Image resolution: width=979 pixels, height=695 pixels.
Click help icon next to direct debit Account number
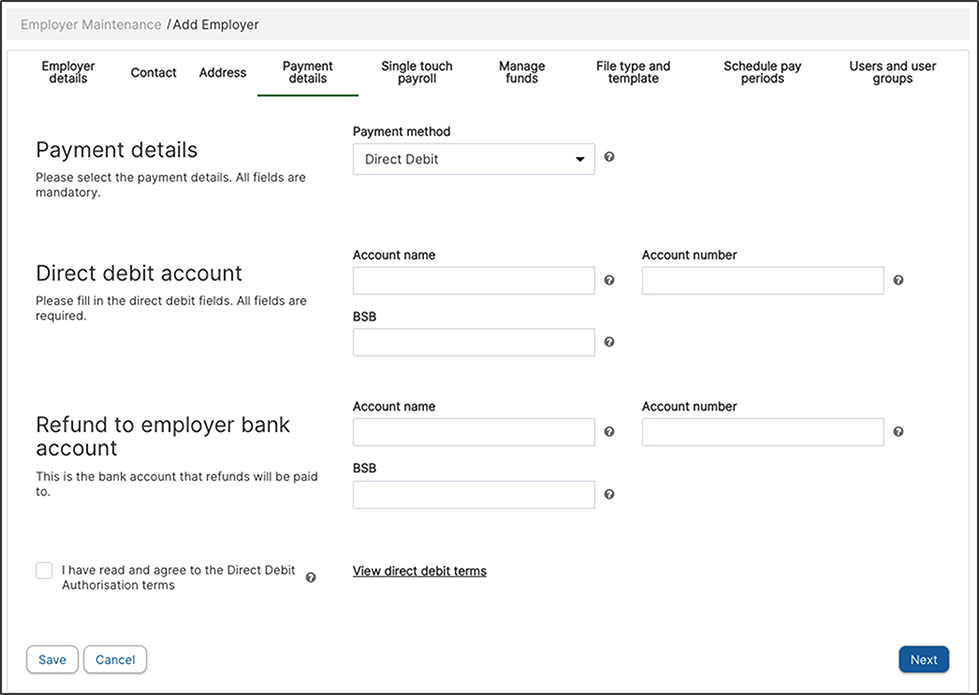[x=898, y=280]
